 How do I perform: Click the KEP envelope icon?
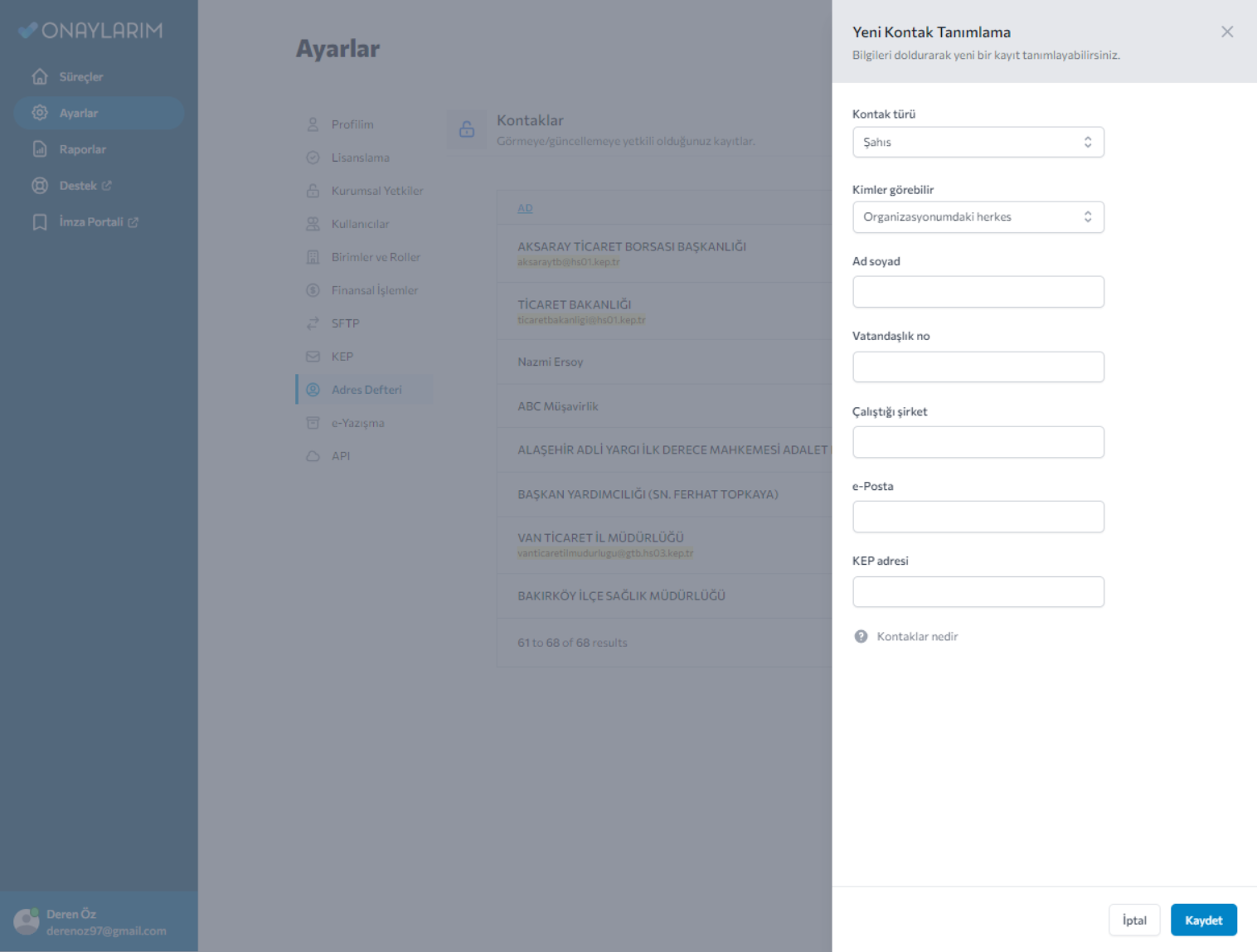pyautogui.click(x=313, y=357)
